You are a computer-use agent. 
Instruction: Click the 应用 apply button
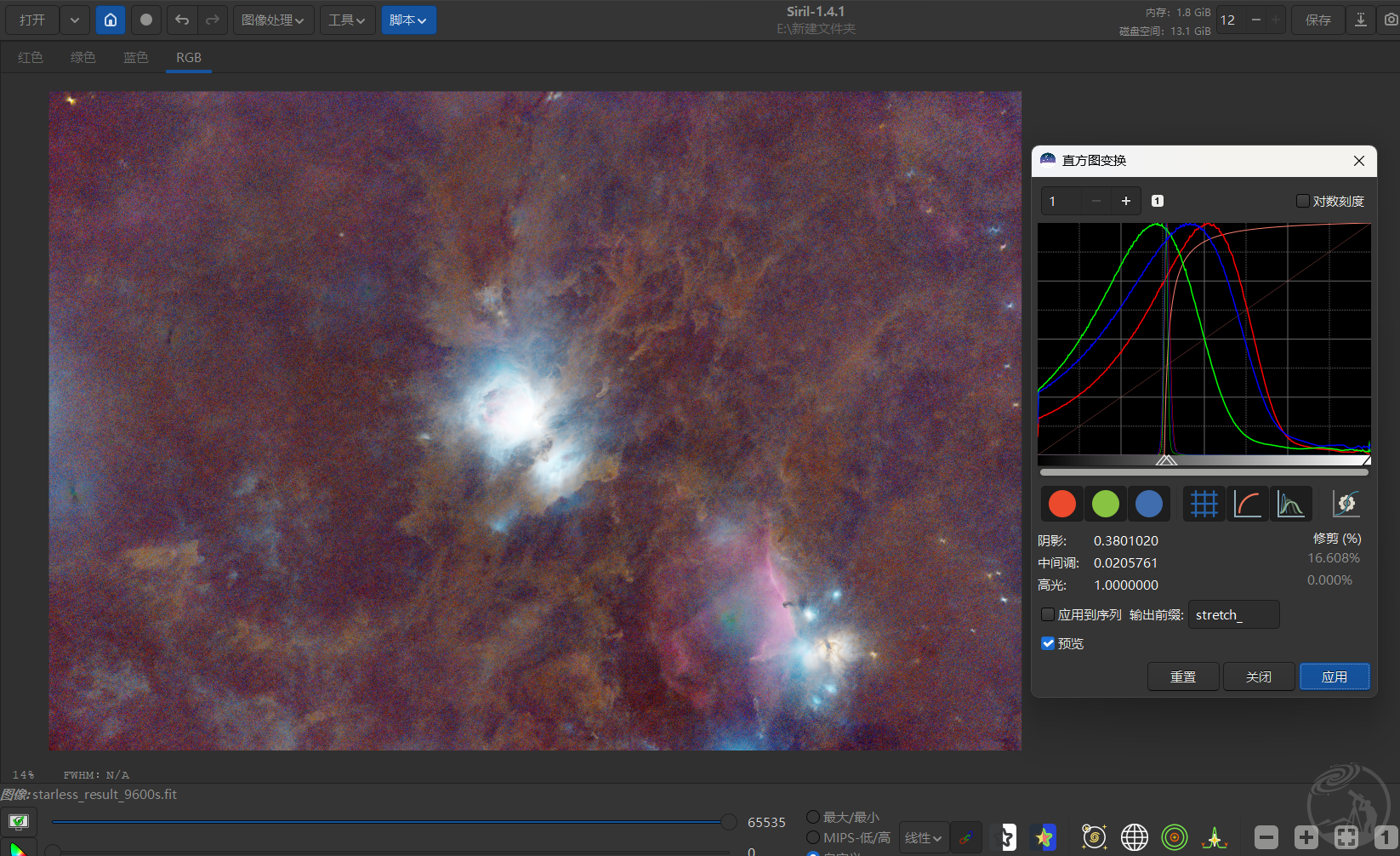pyautogui.click(x=1334, y=676)
